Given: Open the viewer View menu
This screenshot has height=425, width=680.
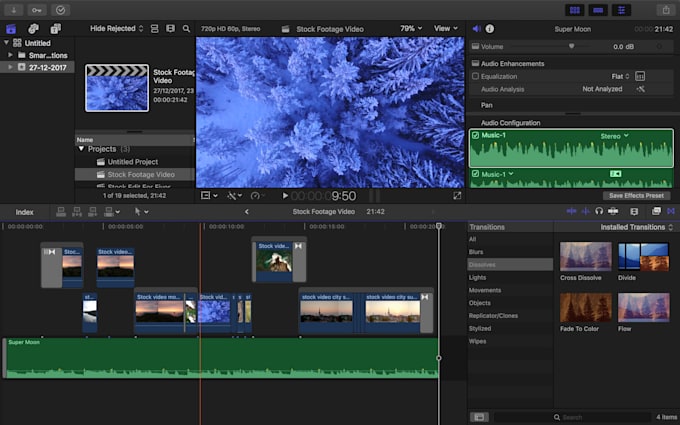Looking at the screenshot, I should point(446,29).
